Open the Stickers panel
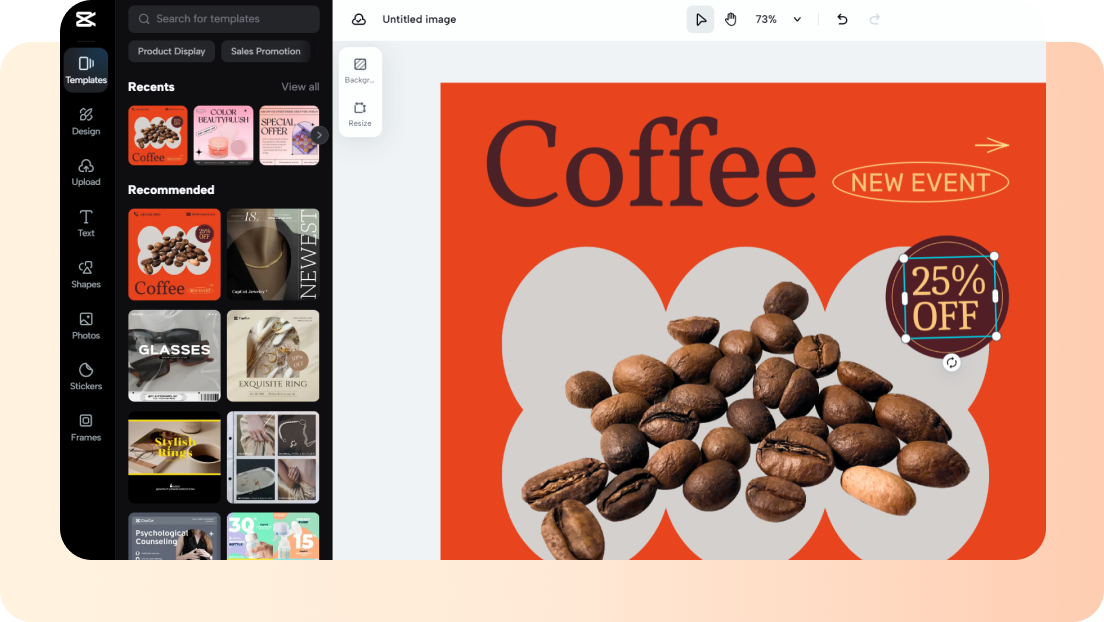The image size is (1104, 622). (86, 377)
